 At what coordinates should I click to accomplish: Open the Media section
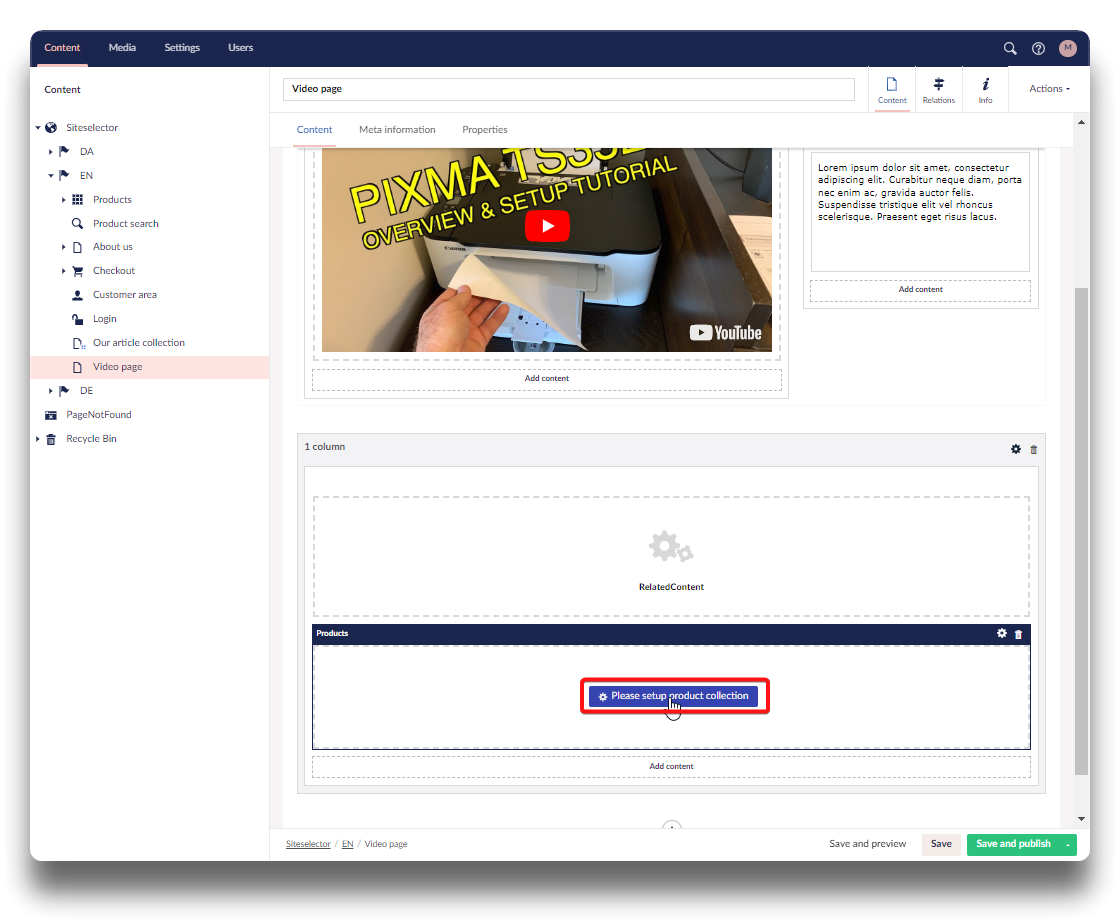tap(122, 48)
